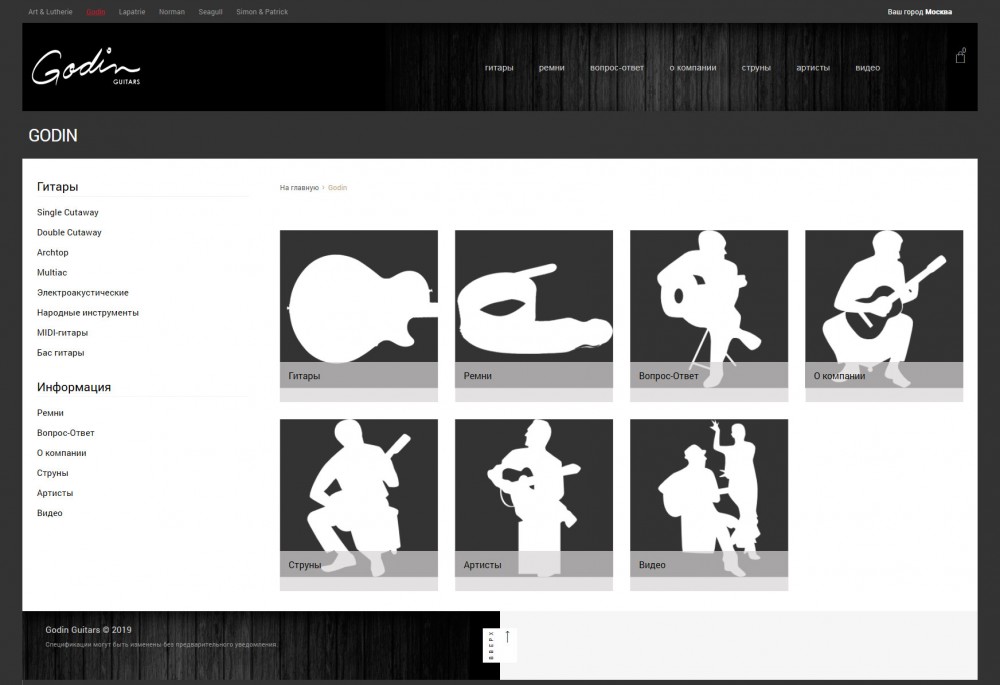Open the Гитары guitar silhouette tile
The image size is (1000, 685).
tap(358, 316)
